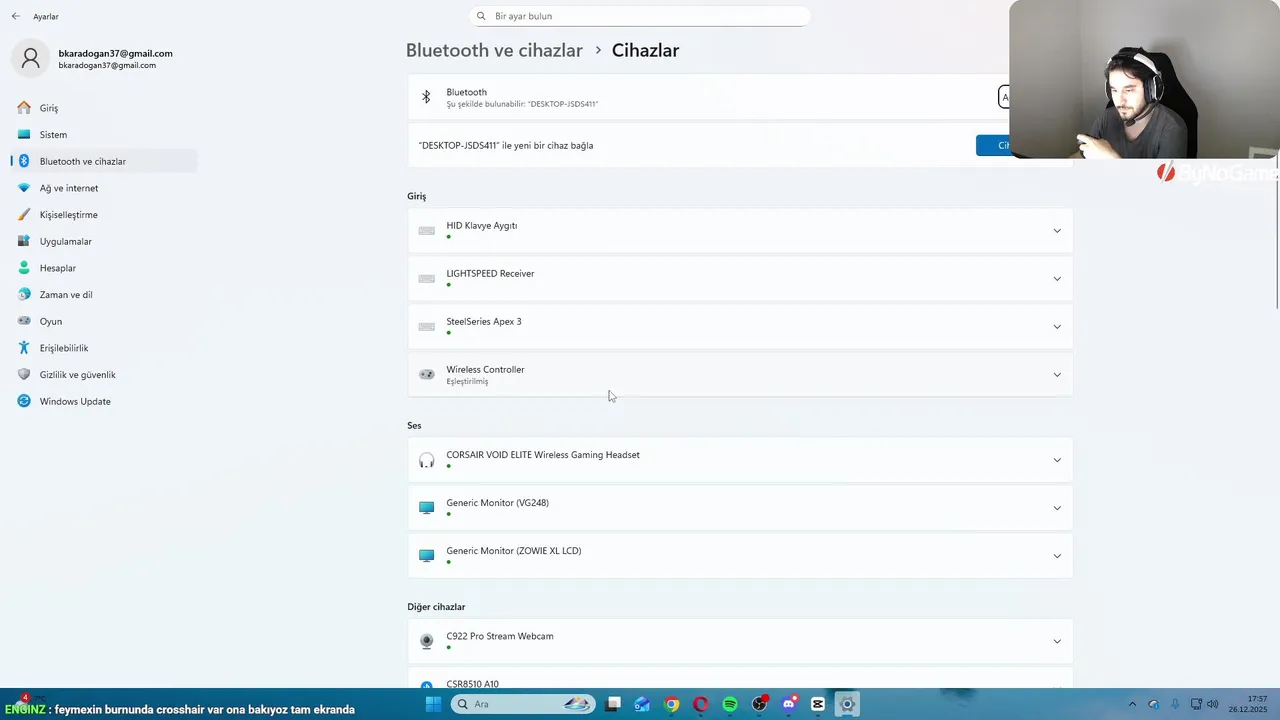Image resolution: width=1280 pixels, height=720 pixels.
Task: Click the ZOWIE XL LCD monitor icon
Action: point(427,556)
